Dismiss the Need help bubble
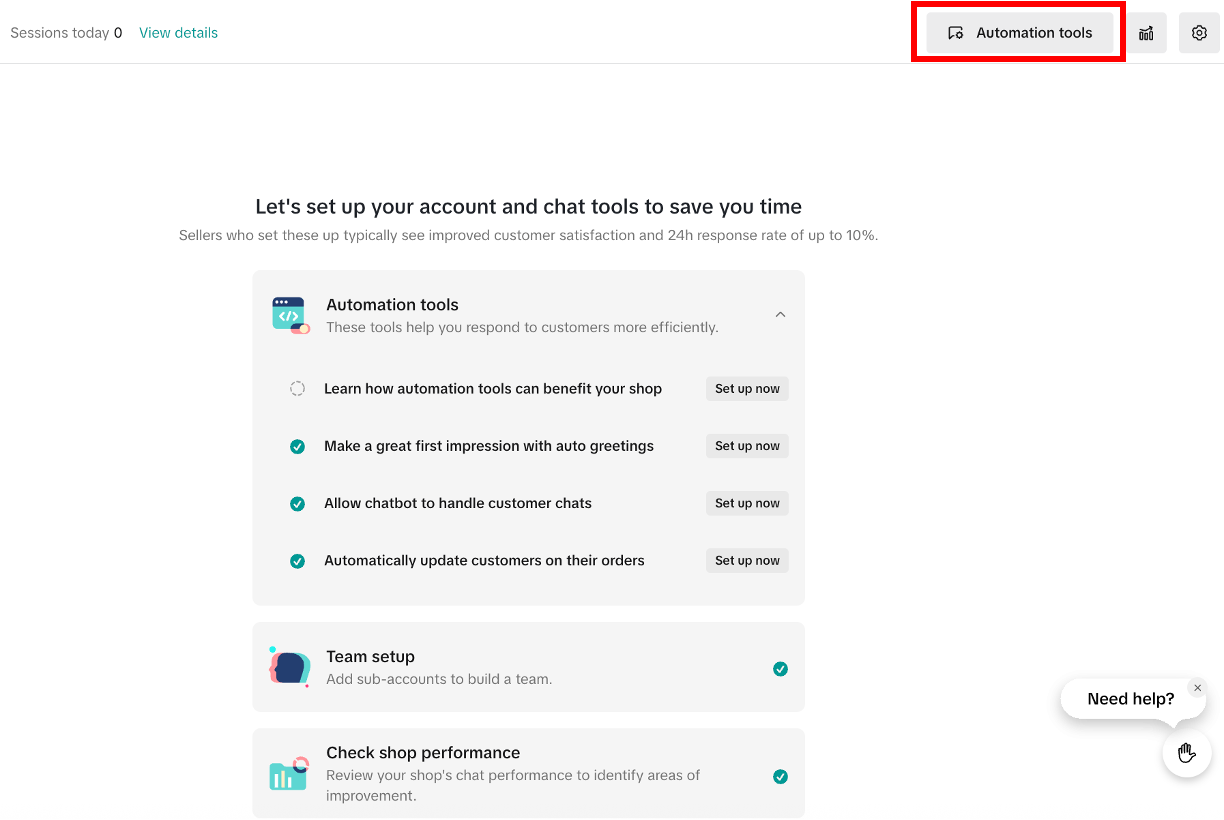Screen dimensions: 1224x820 pos(1197,688)
